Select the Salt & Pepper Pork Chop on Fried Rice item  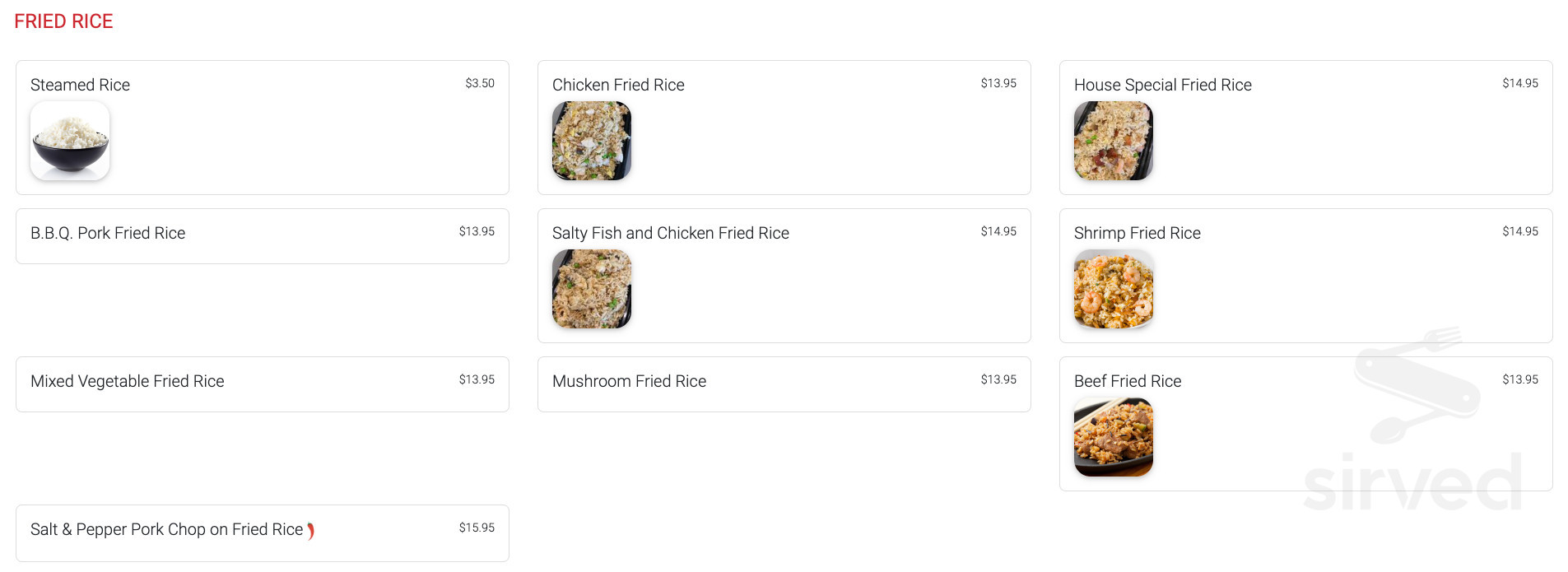point(169,529)
